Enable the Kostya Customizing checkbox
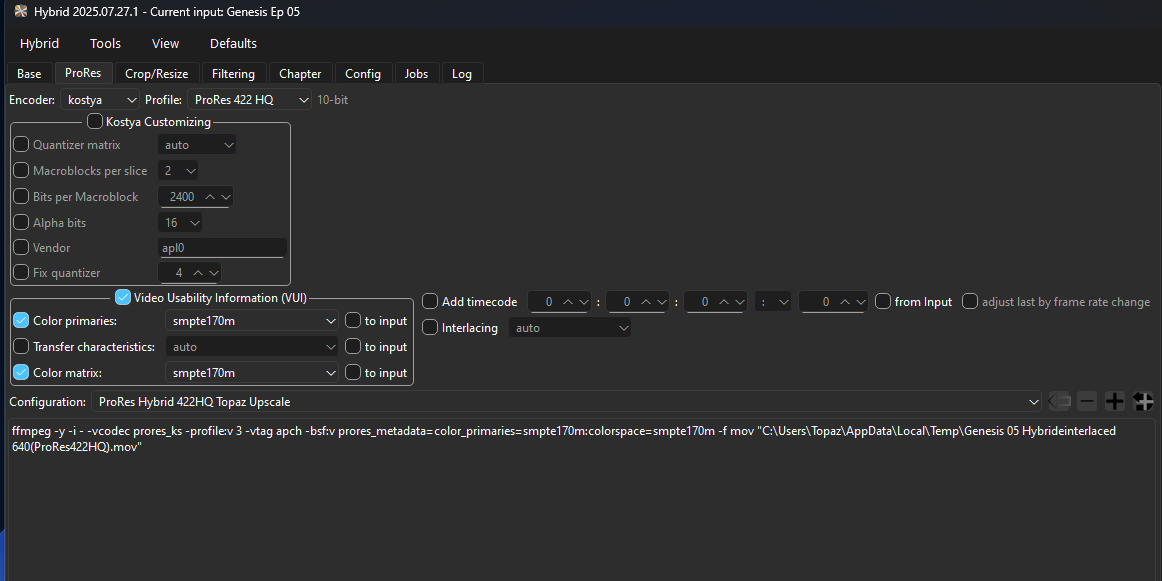 click(x=95, y=122)
